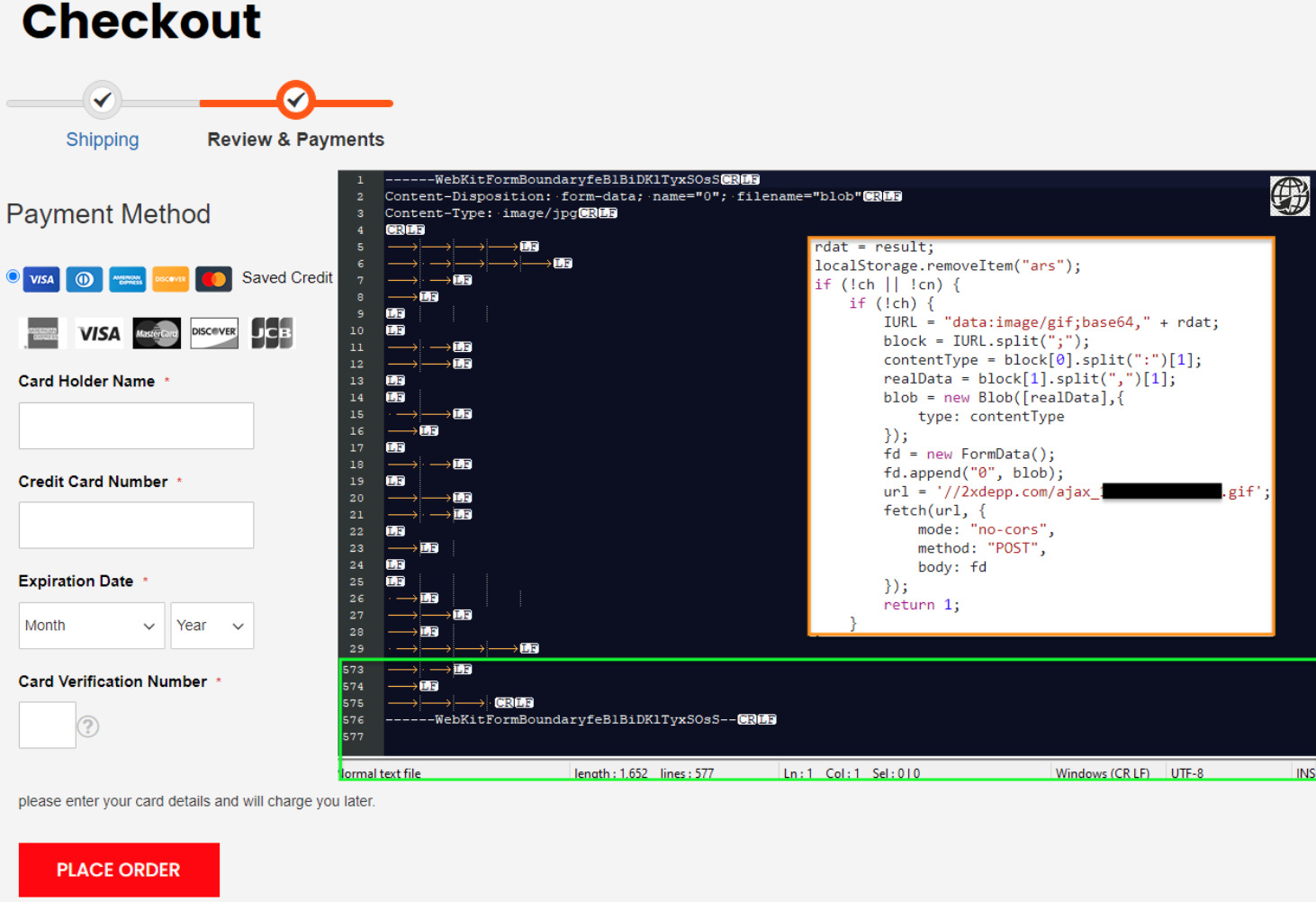Focus the Credit Card Number field

136,525
